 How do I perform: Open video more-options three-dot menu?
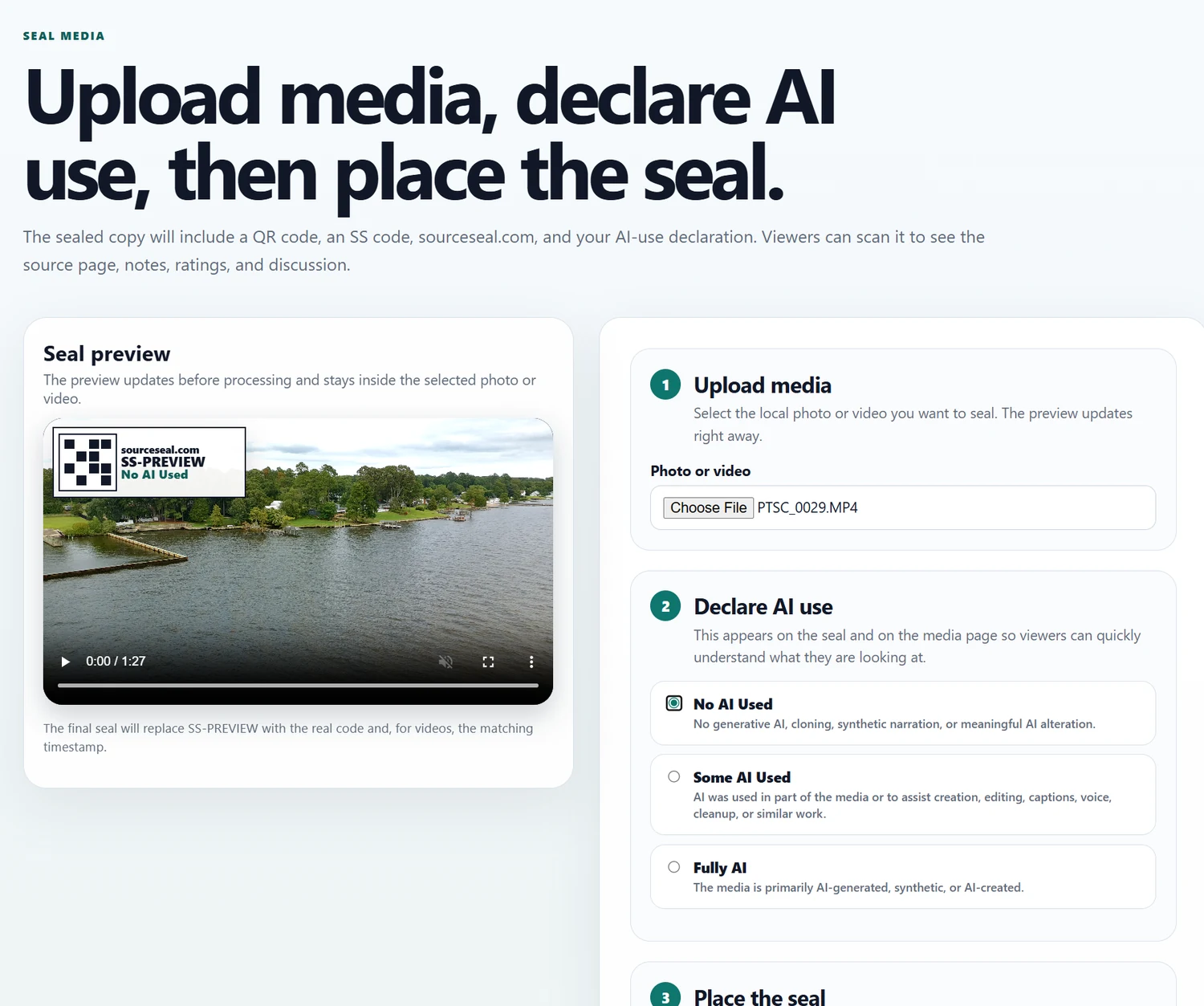(531, 662)
